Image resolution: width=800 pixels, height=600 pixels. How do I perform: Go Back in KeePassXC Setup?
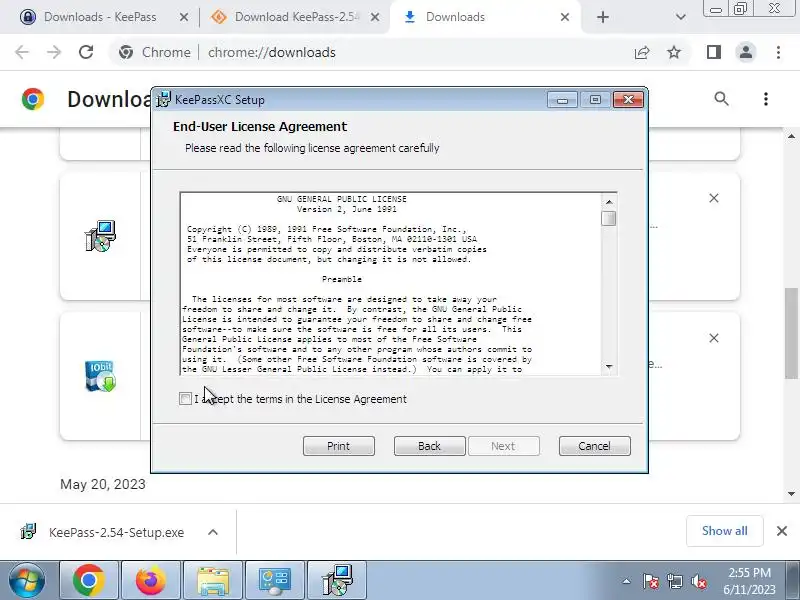(430, 446)
